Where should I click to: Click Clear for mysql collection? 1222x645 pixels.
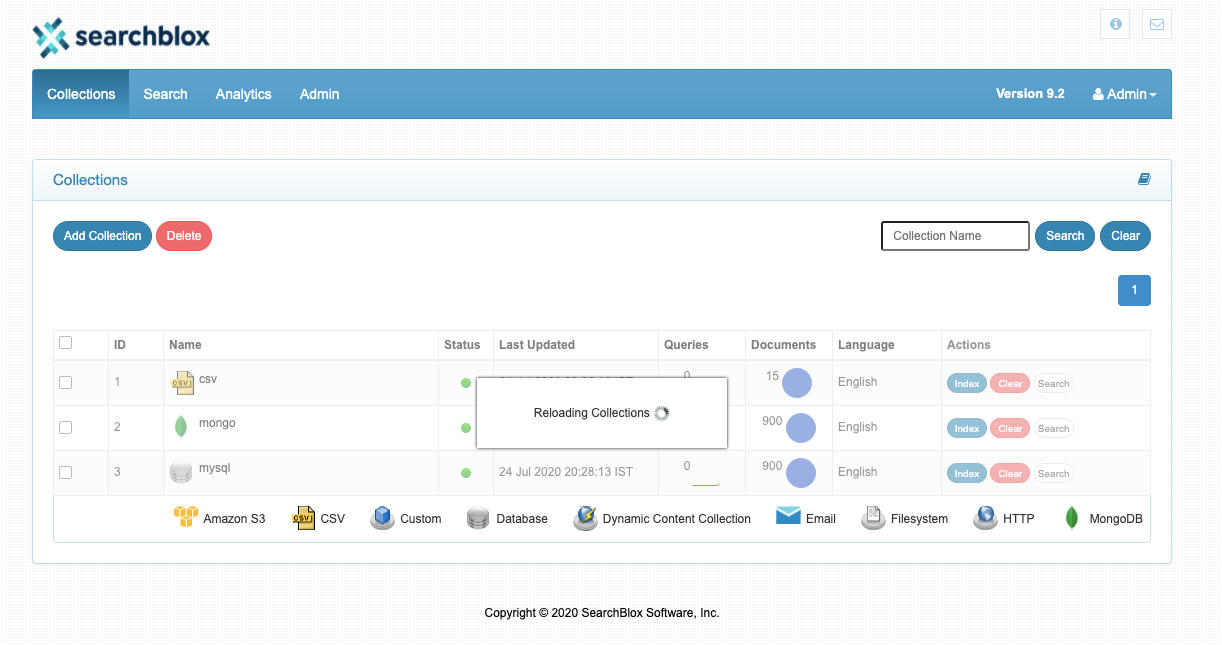coord(1010,473)
